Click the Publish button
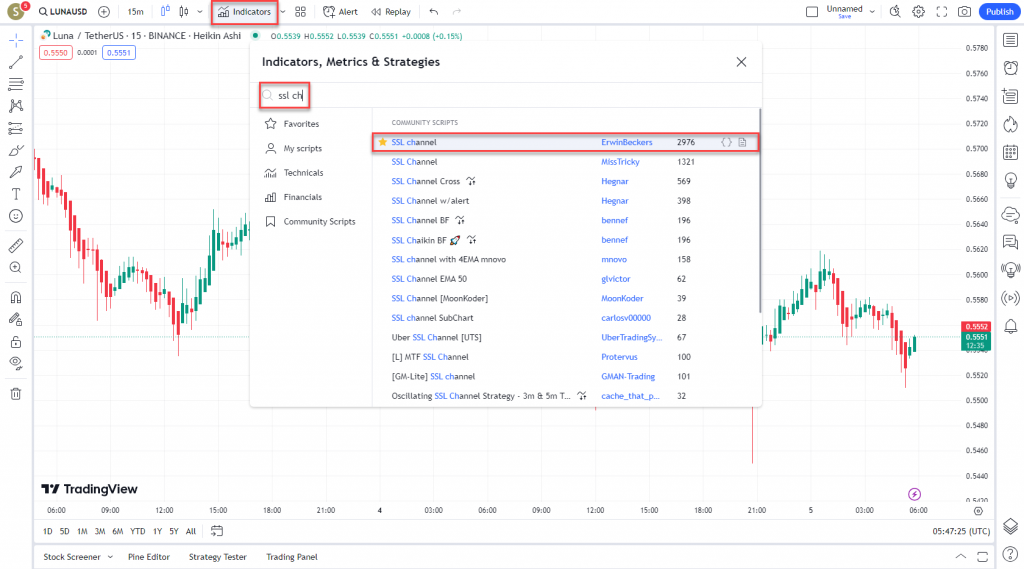This screenshot has height=569, width=1024. (x=999, y=12)
